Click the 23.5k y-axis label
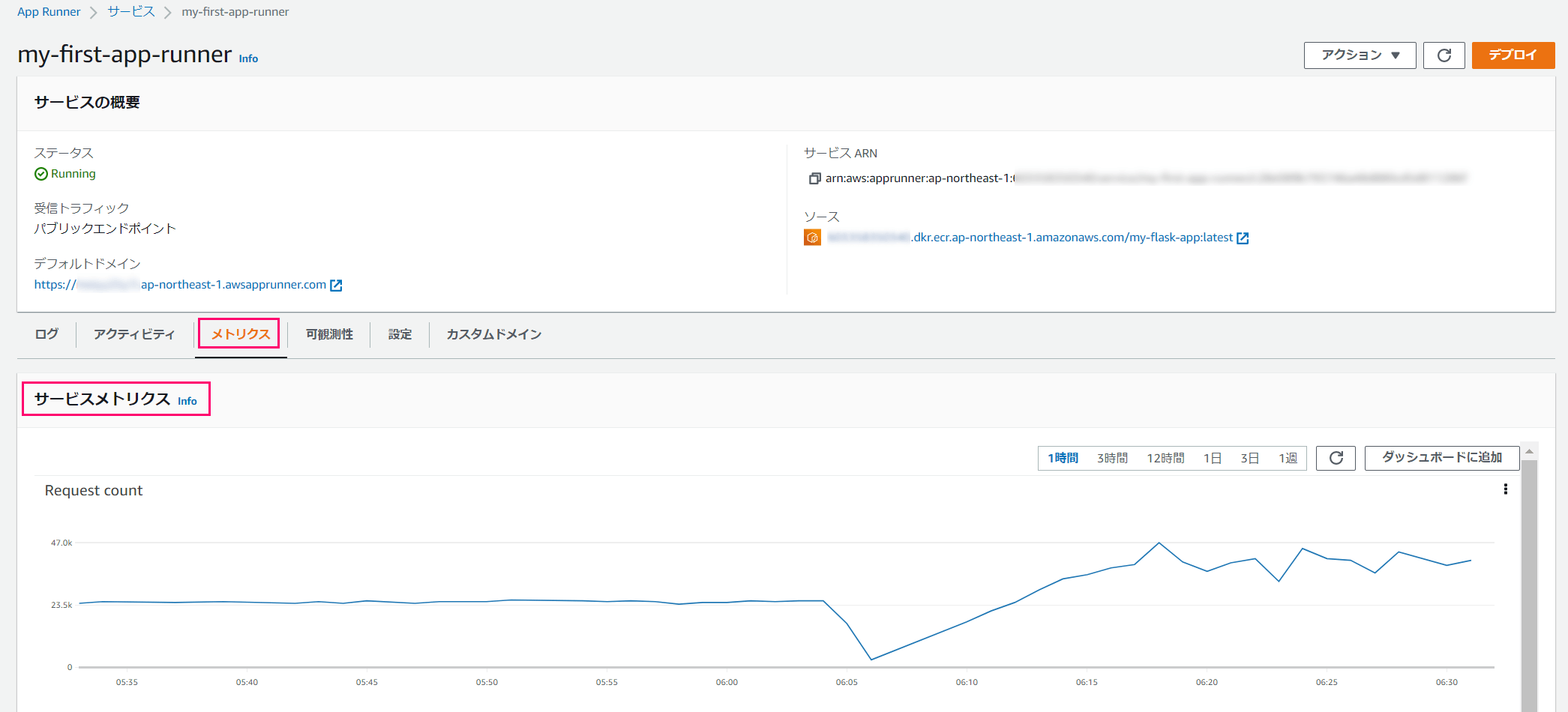The width and height of the screenshot is (1568, 712). coord(61,605)
